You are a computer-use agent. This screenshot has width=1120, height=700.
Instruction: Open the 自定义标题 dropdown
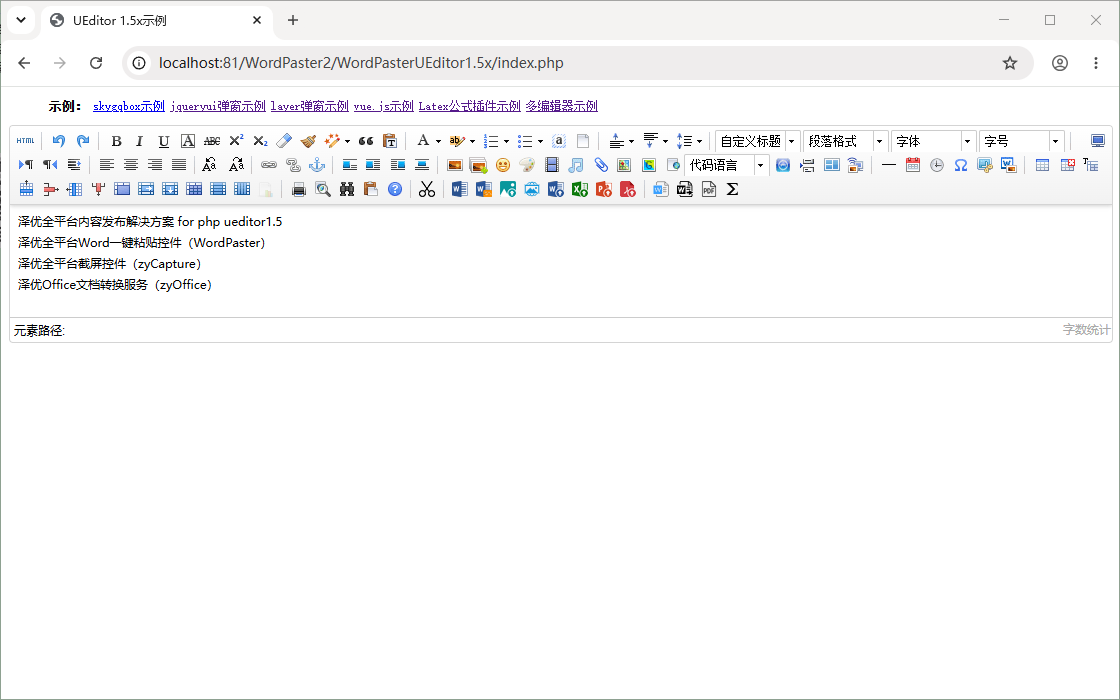click(x=757, y=141)
